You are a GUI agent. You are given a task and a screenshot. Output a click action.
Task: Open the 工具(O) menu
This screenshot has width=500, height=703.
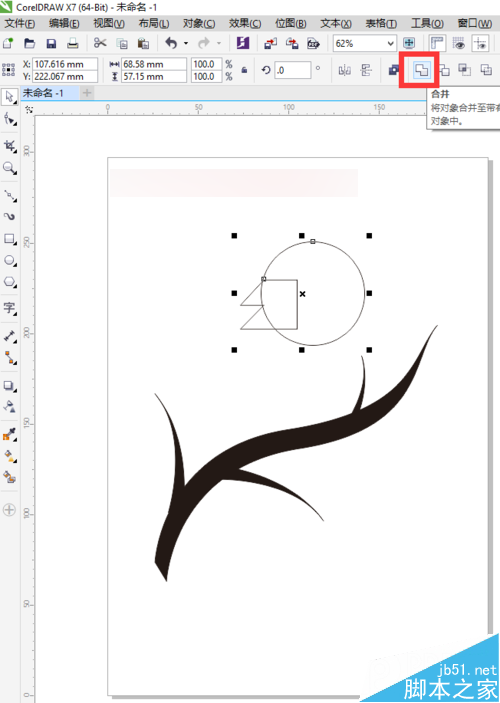tap(427, 23)
